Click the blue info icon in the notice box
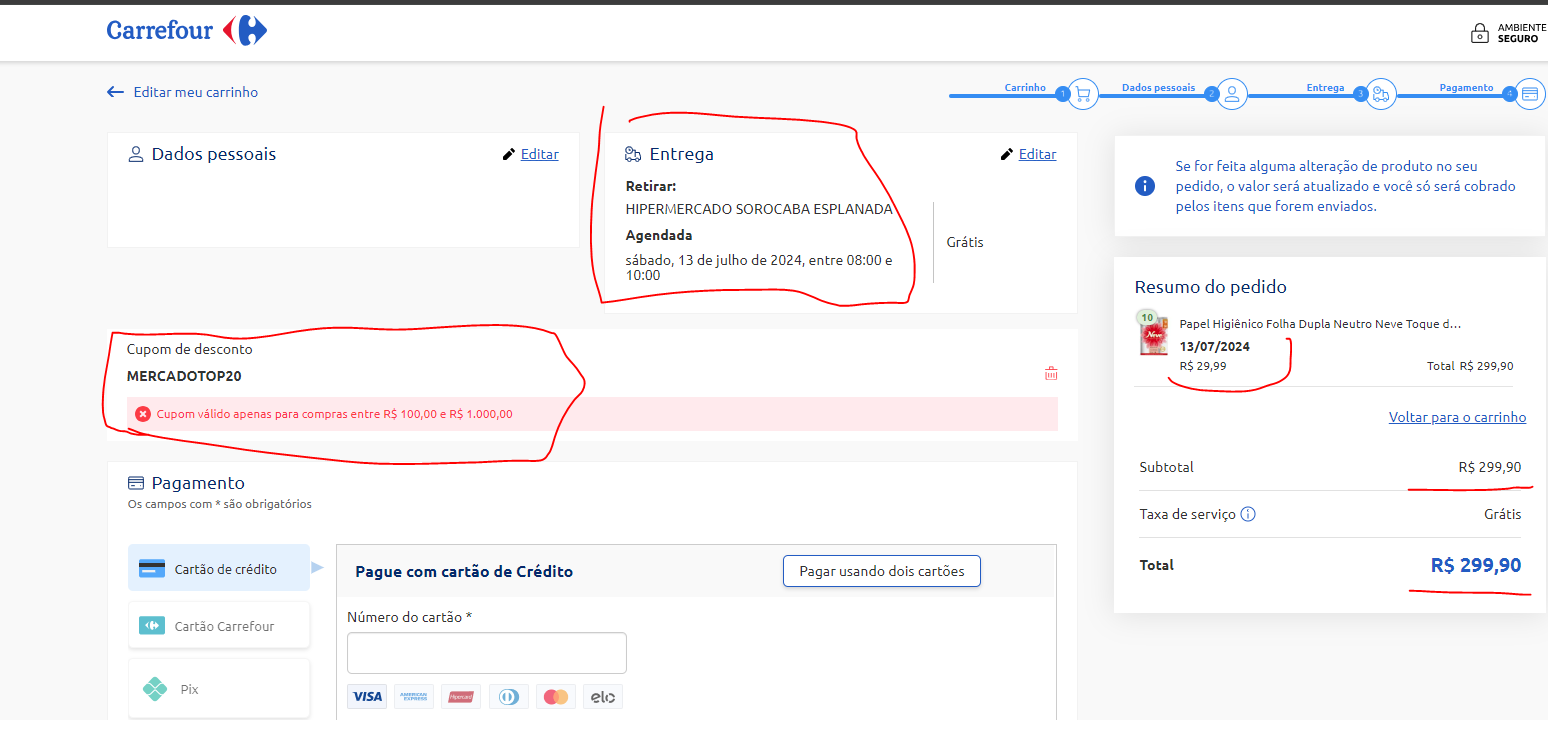This screenshot has width=1548, height=729. (1145, 186)
